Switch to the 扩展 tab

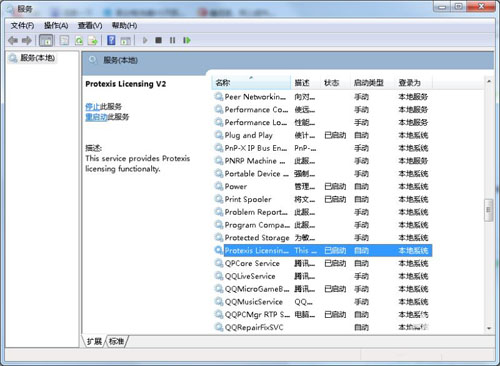click(94, 341)
